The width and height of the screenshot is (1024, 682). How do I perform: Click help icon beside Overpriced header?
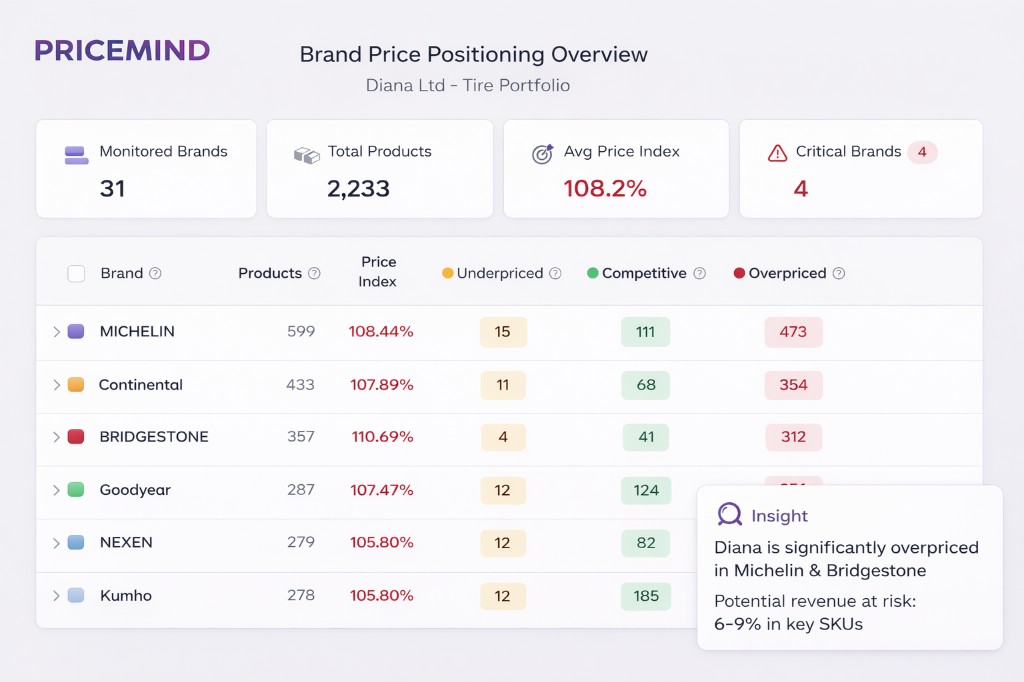click(x=839, y=274)
